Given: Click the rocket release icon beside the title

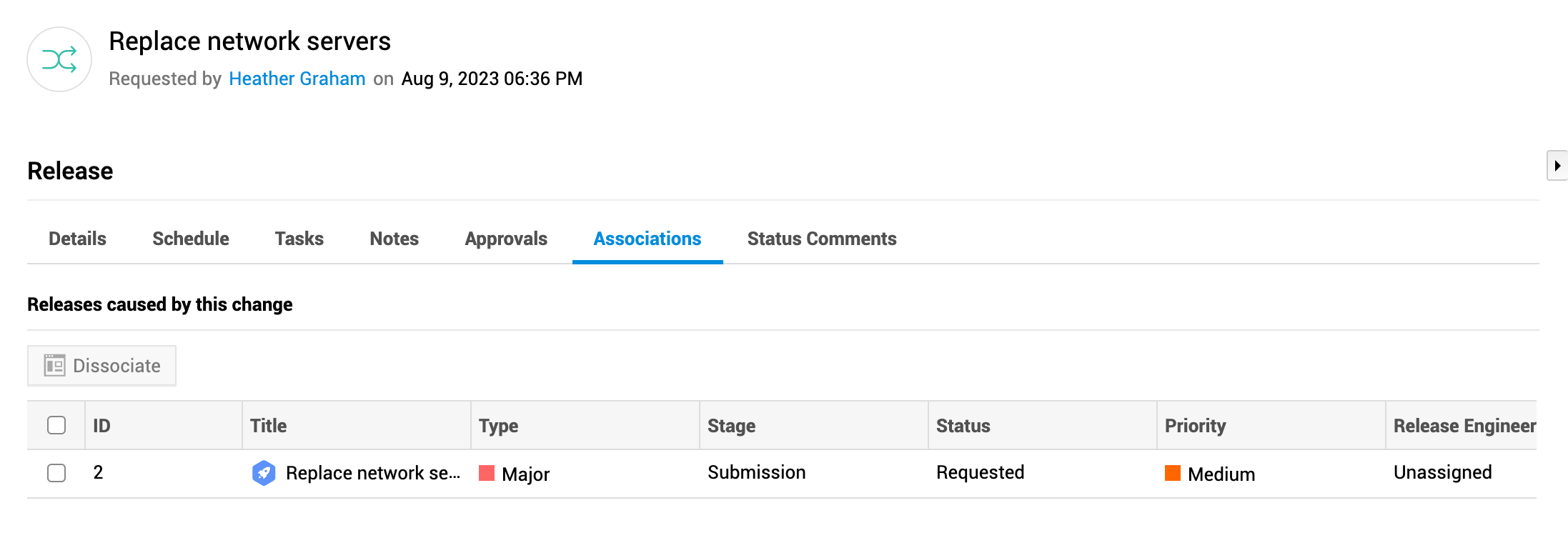Looking at the screenshot, I should point(264,473).
